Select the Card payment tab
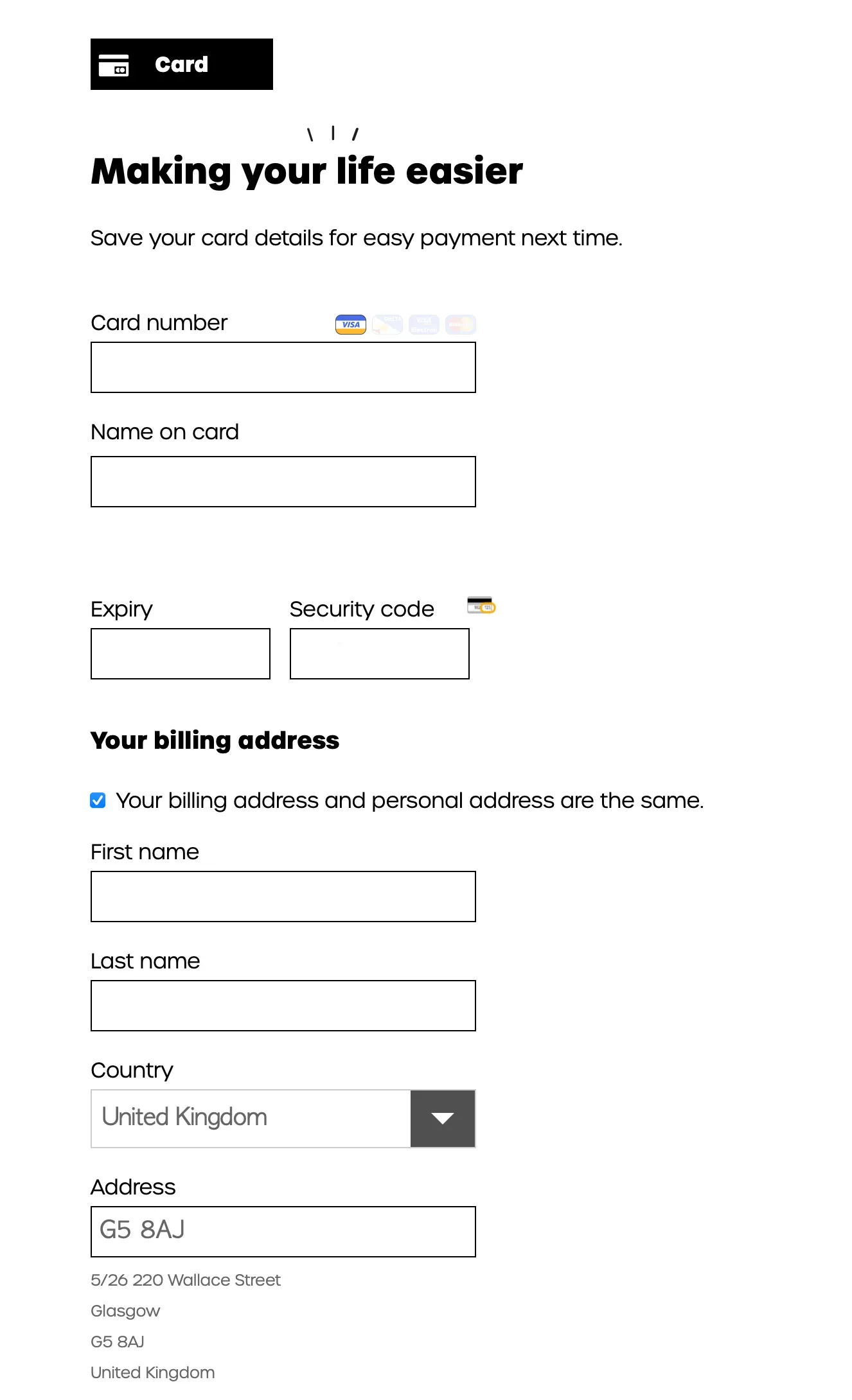 pyautogui.click(x=182, y=64)
